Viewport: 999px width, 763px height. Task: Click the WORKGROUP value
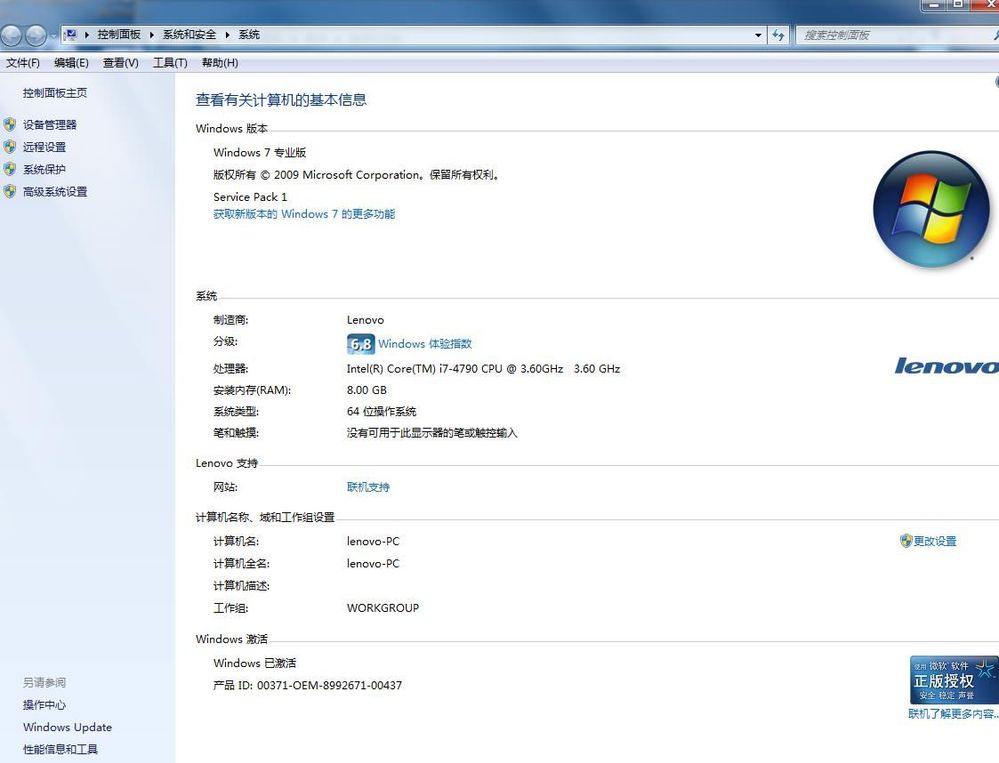tap(383, 608)
